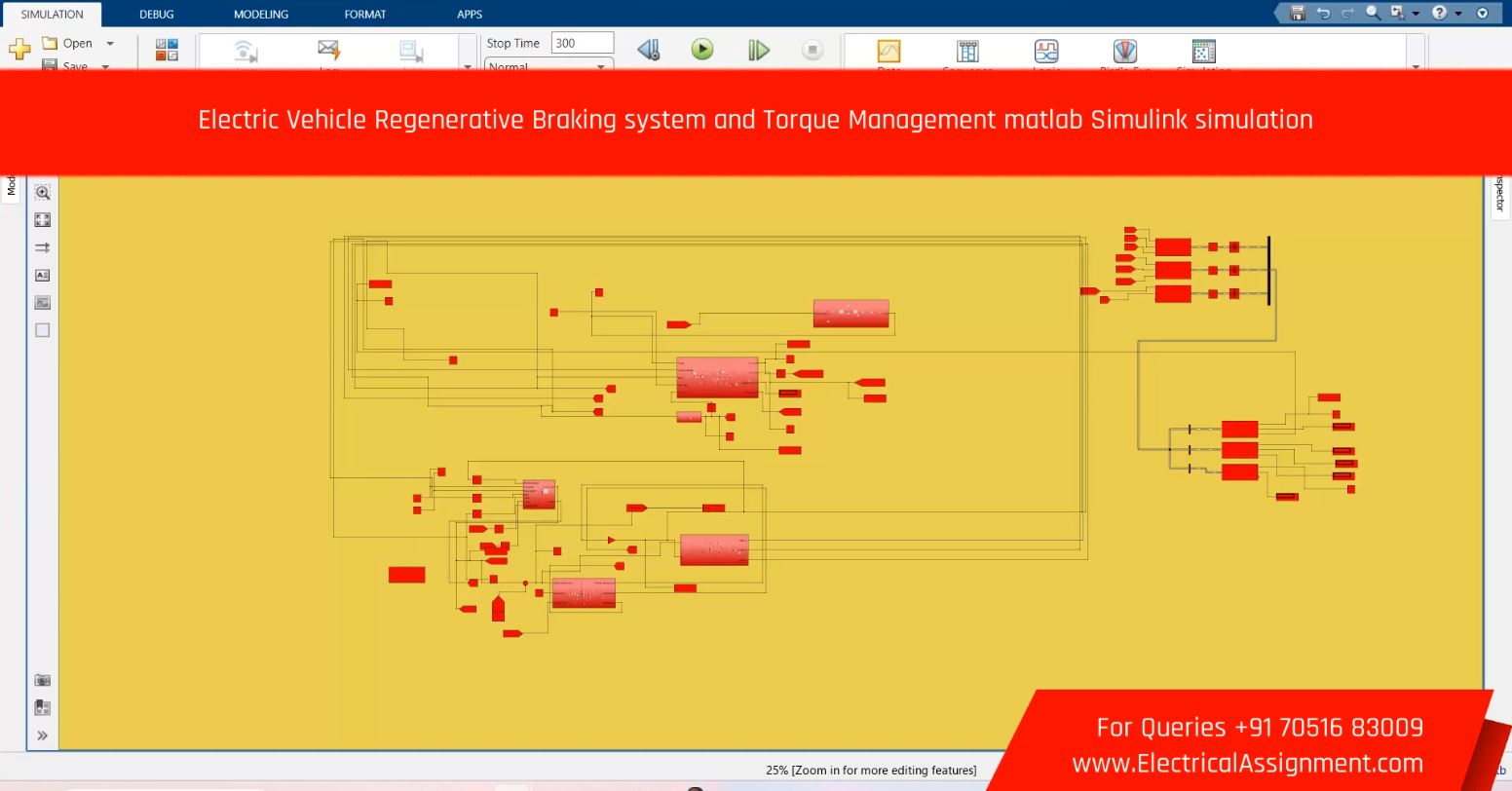Take a canvas screenshot with camera icon
Image resolution: width=1512 pixels, height=791 pixels.
tap(42, 680)
